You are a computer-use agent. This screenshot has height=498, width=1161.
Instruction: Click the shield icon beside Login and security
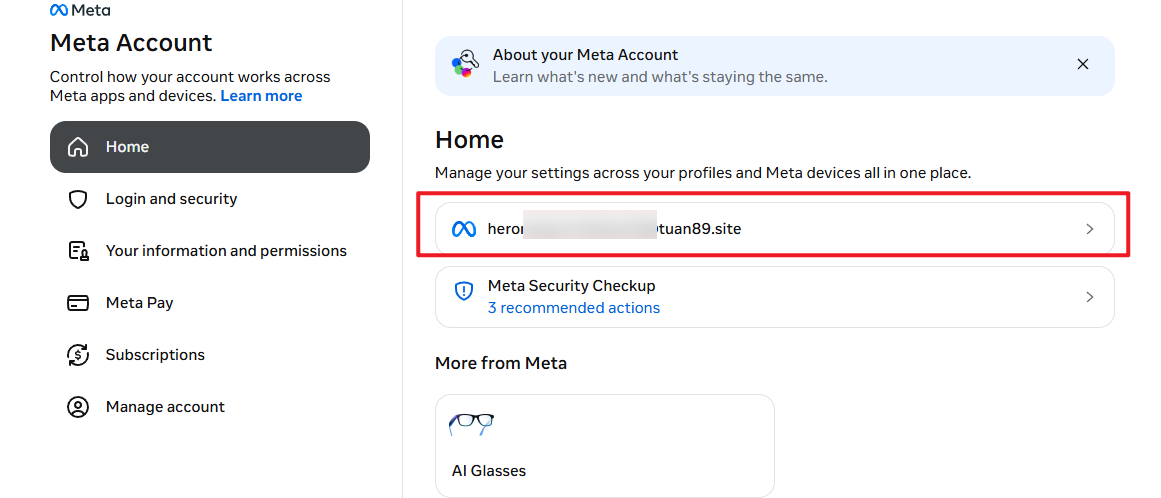[x=77, y=199]
